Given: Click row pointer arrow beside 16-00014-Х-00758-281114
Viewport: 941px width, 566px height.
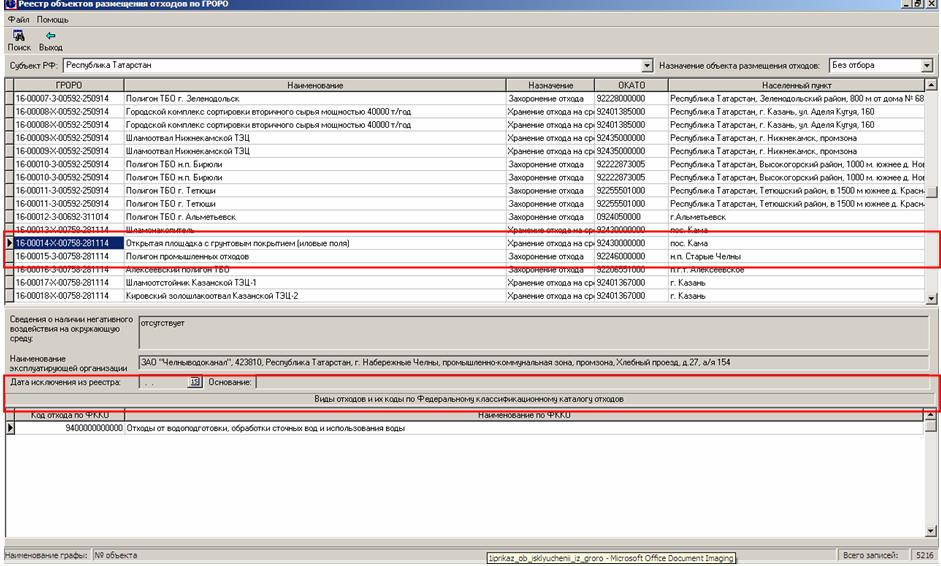Looking at the screenshot, I should 9,243.
